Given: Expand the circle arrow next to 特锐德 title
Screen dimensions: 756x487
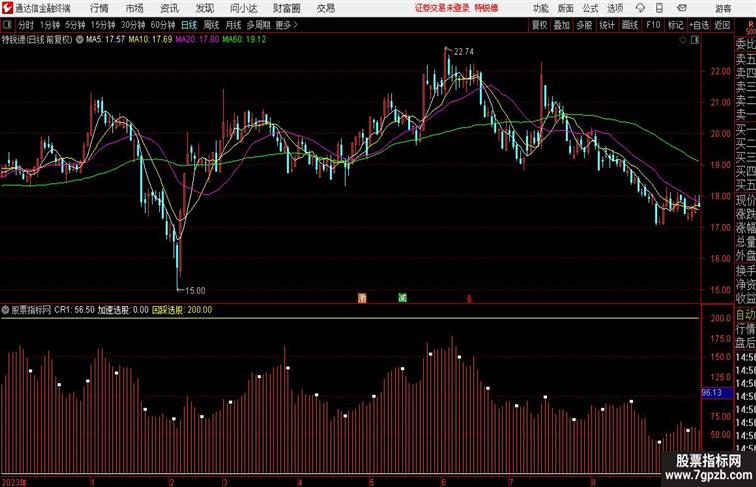Looking at the screenshot, I should (80, 40).
